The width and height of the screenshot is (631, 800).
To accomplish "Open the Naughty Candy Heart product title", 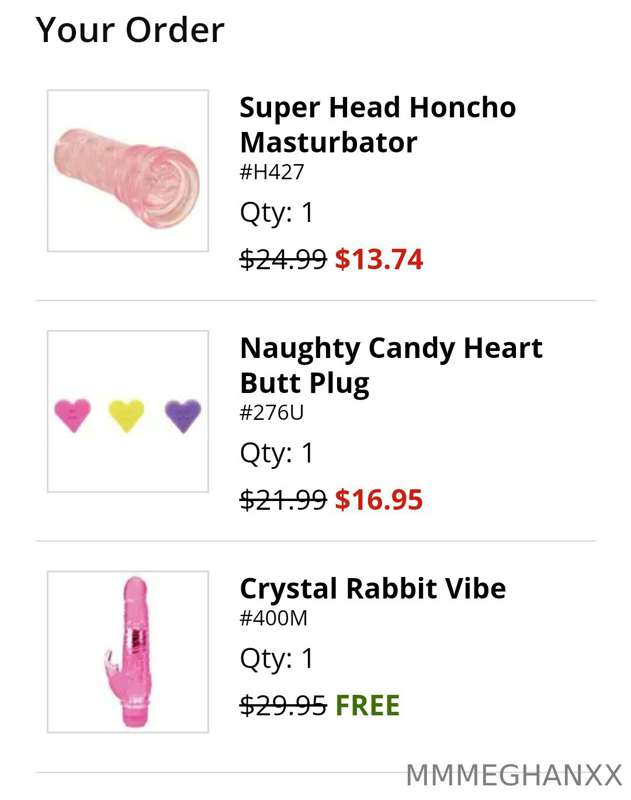I will [391, 366].
